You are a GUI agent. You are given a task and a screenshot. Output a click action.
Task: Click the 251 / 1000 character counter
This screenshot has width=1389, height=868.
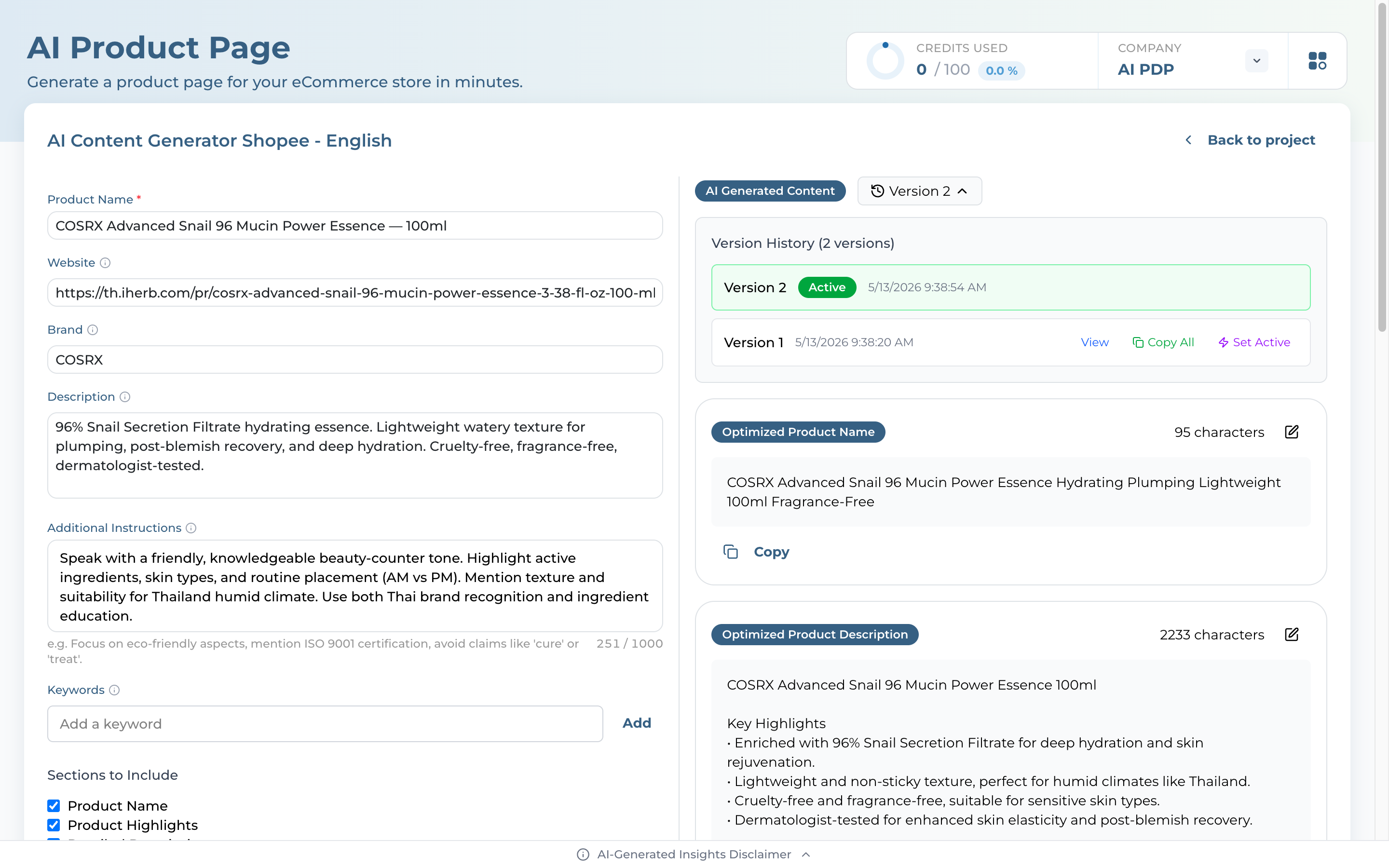click(x=630, y=644)
